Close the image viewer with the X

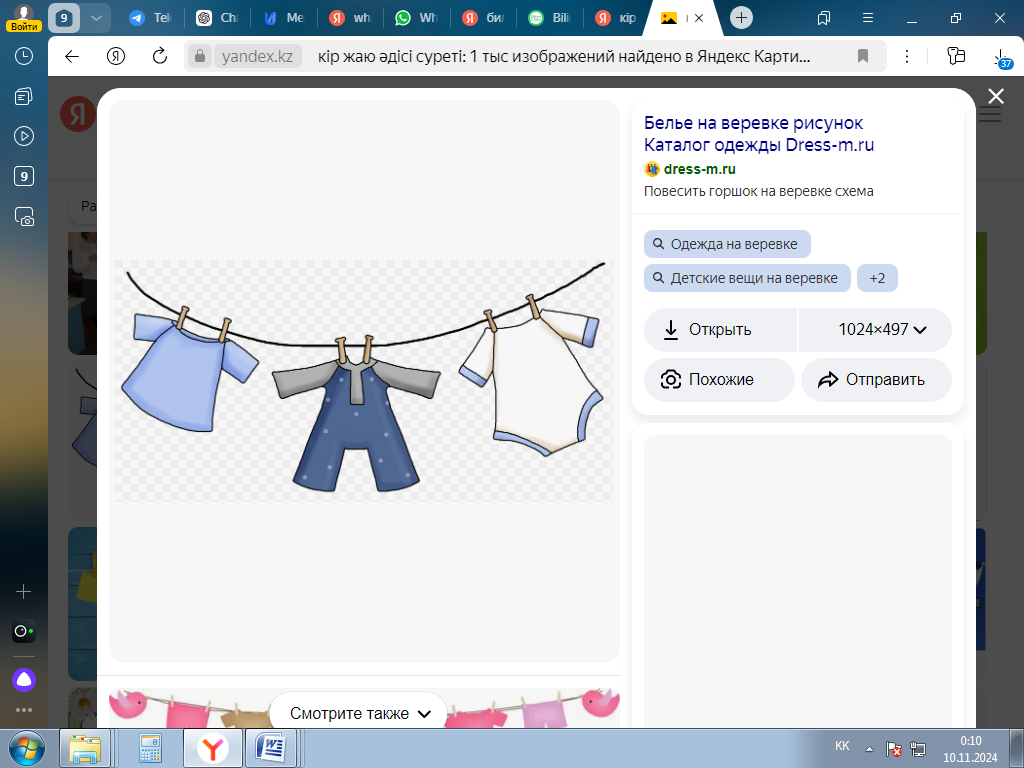coord(995,96)
